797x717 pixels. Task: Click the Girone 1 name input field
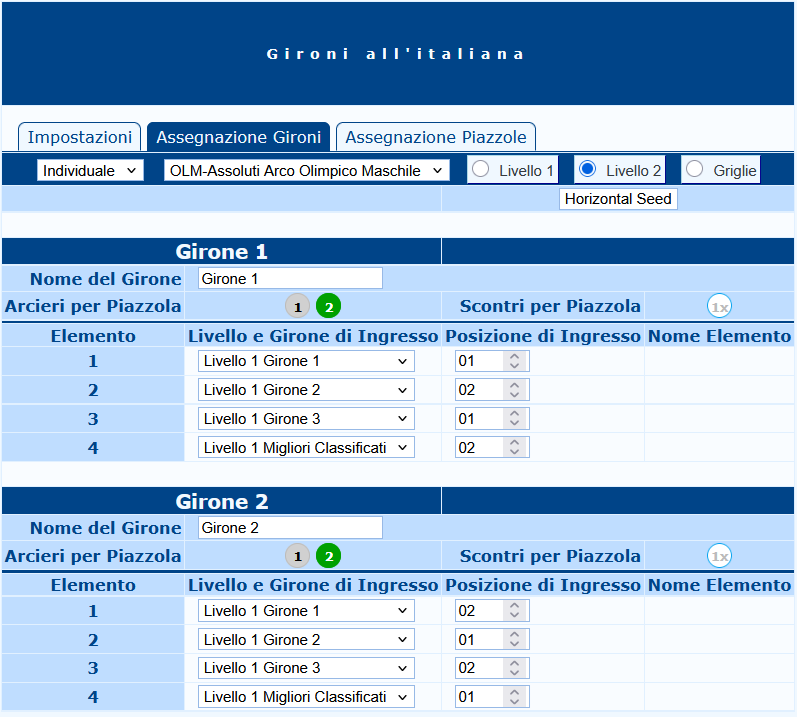[x=290, y=278]
